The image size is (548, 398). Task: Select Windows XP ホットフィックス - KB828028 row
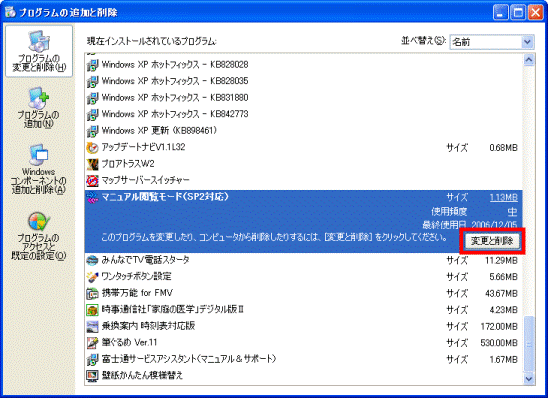[x=303, y=65]
